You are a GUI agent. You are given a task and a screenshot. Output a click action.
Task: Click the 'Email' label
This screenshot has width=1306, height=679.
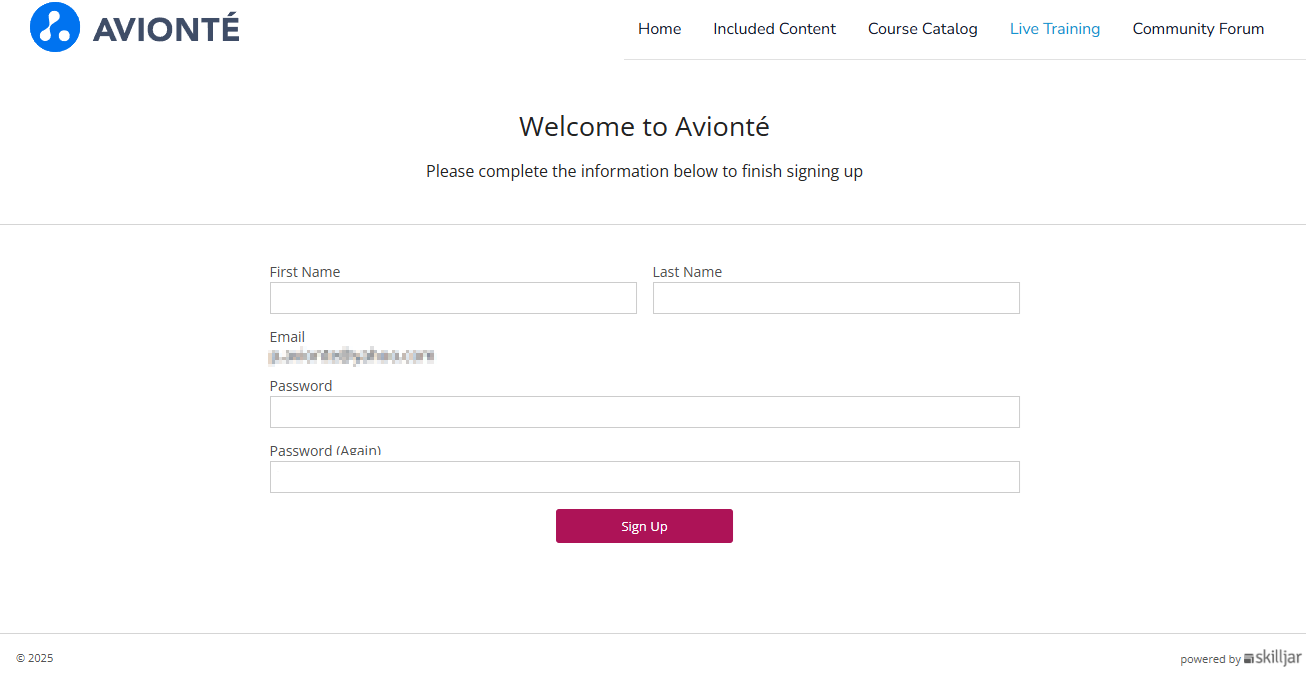tap(287, 337)
